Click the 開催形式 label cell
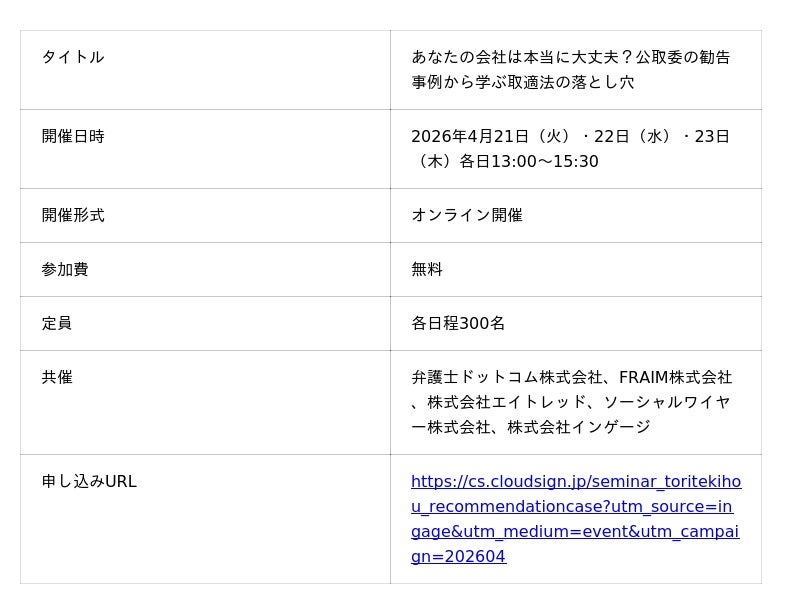The height and width of the screenshot is (614, 800). click(73, 216)
